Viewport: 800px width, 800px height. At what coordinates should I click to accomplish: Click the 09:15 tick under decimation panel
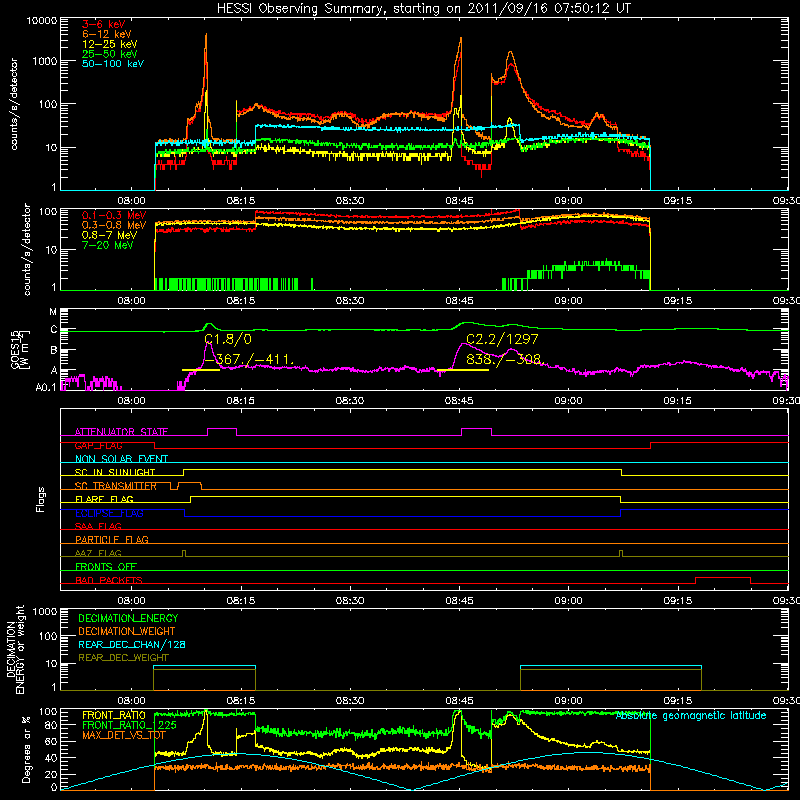pyautogui.click(x=678, y=701)
